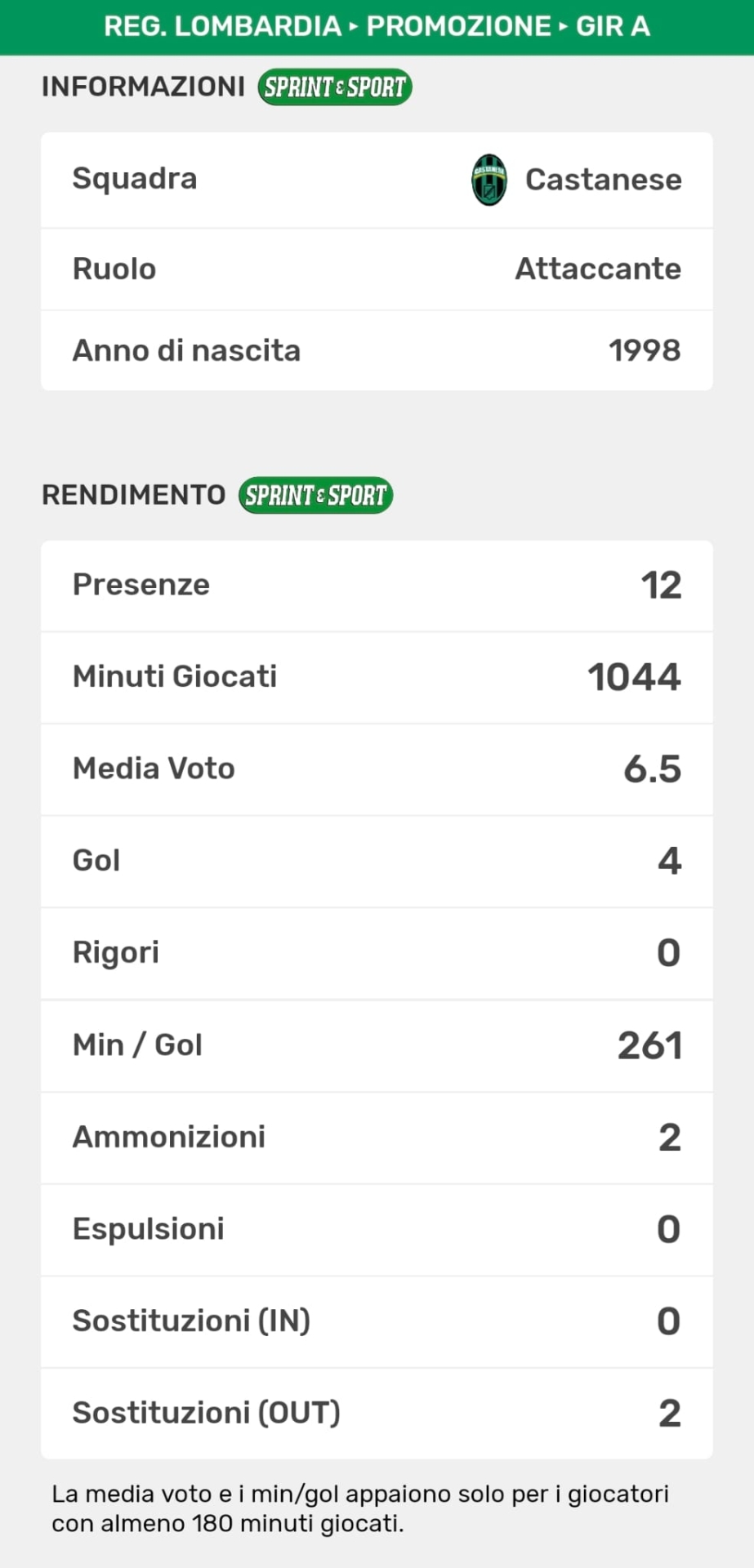Select the Rigori statistic row
This screenshot has width=754, height=1568.
coord(377,953)
